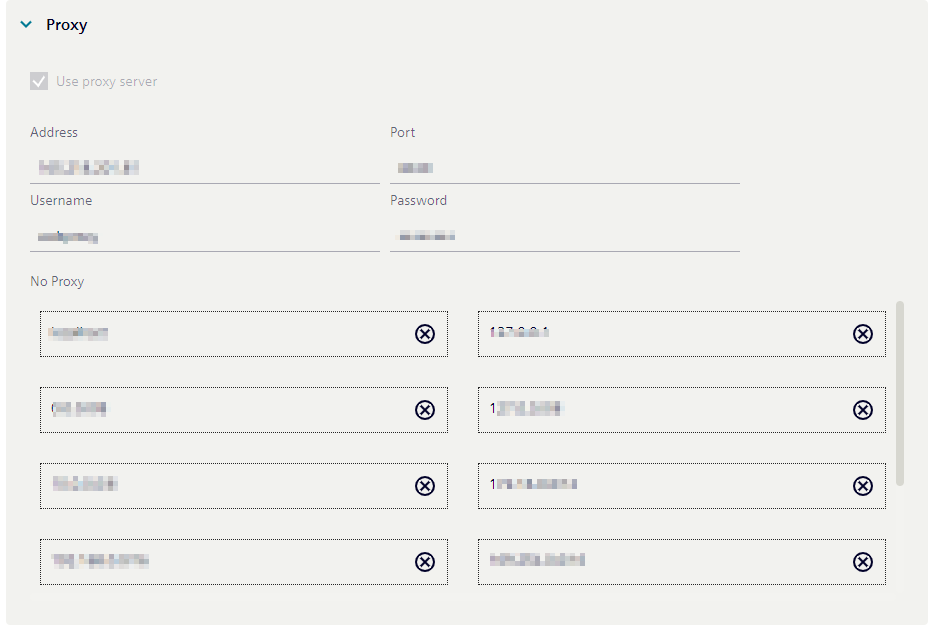Click the Proxy section heading

point(68,24)
